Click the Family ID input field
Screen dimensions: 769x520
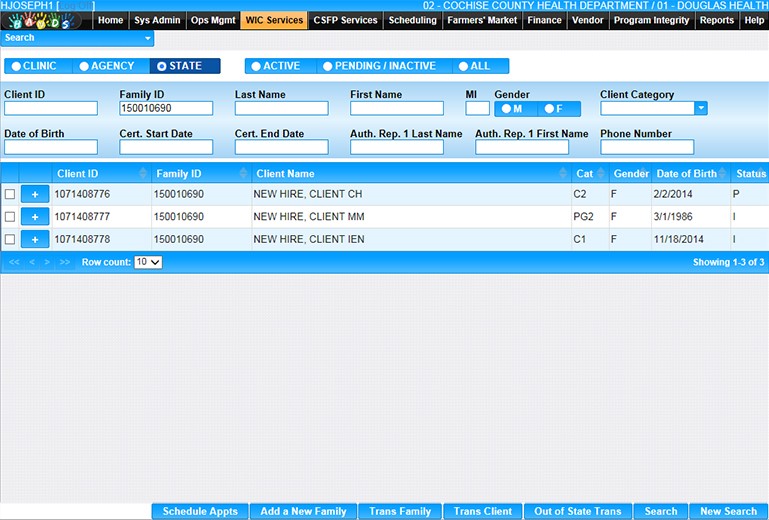tap(166, 108)
